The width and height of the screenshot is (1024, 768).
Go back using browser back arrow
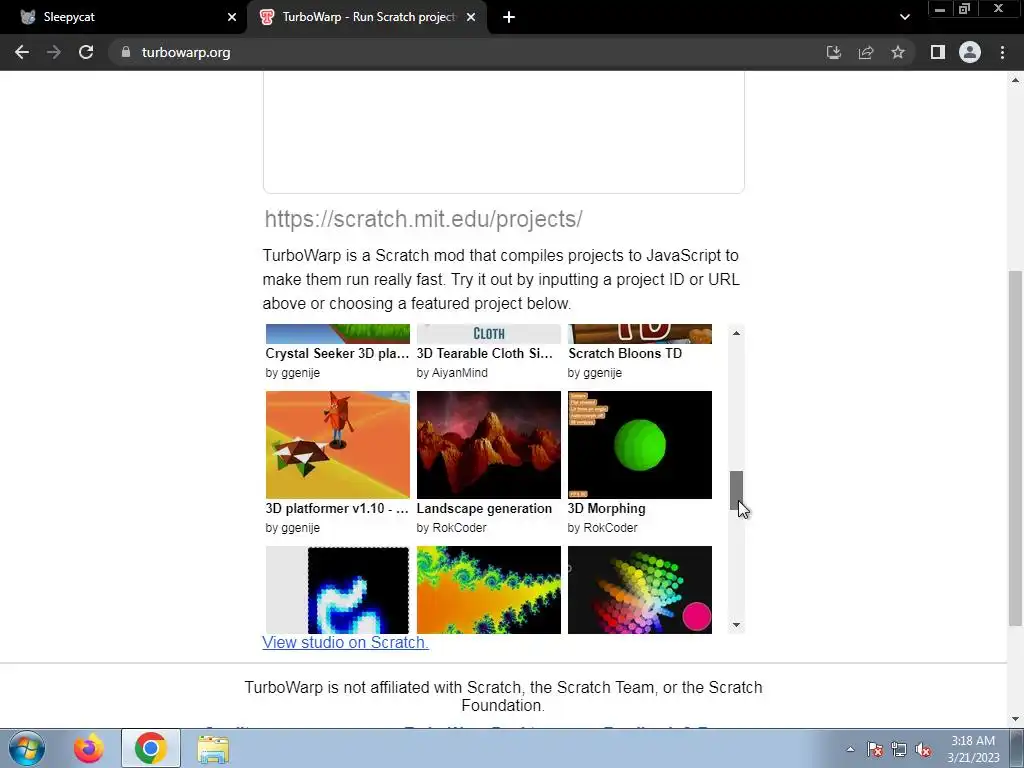pyautogui.click(x=22, y=52)
